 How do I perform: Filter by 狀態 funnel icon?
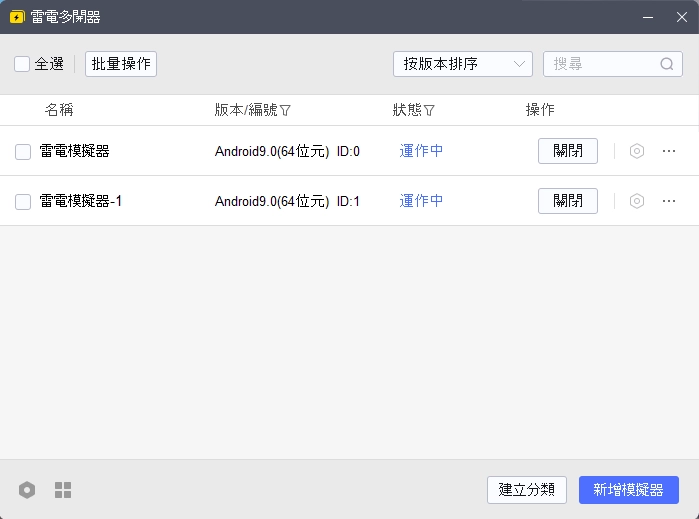pos(429,110)
